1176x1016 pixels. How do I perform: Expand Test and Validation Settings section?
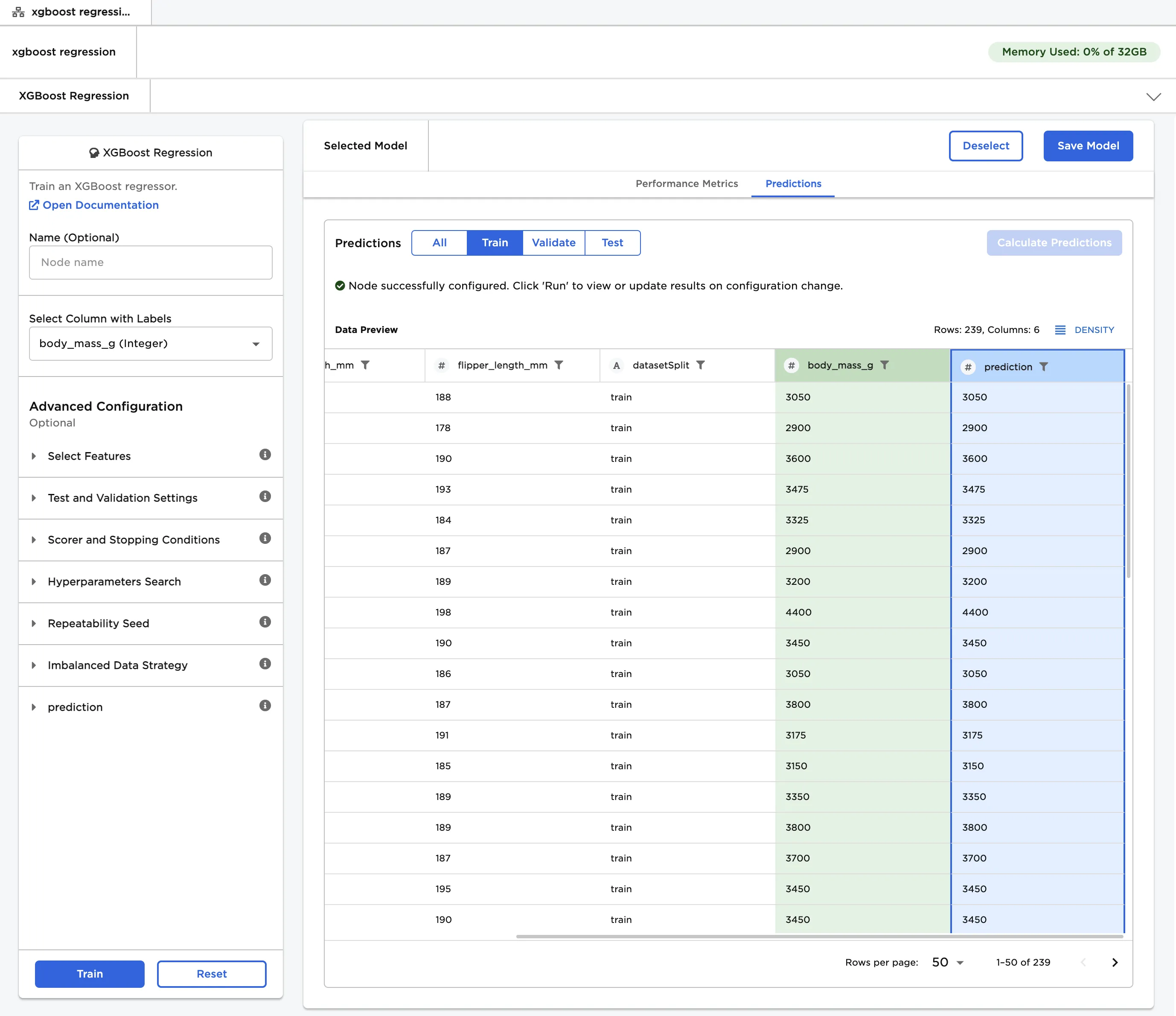[x=122, y=498]
